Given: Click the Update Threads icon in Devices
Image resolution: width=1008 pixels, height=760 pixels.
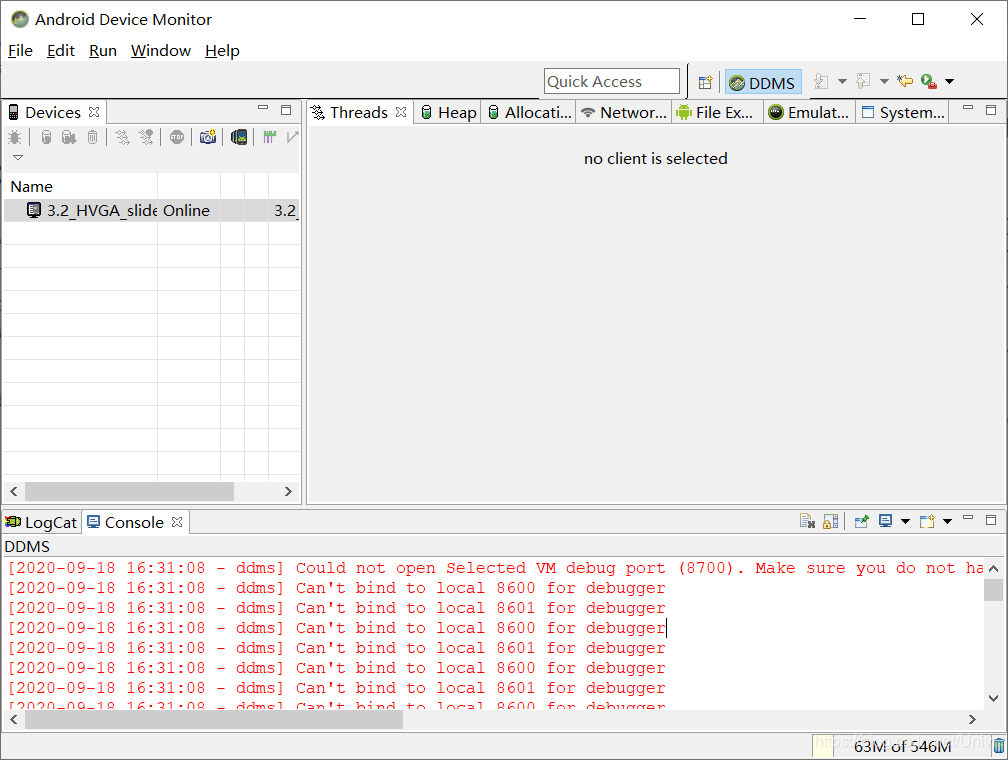Looking at the screenshot, I should [x=122, y=137].
